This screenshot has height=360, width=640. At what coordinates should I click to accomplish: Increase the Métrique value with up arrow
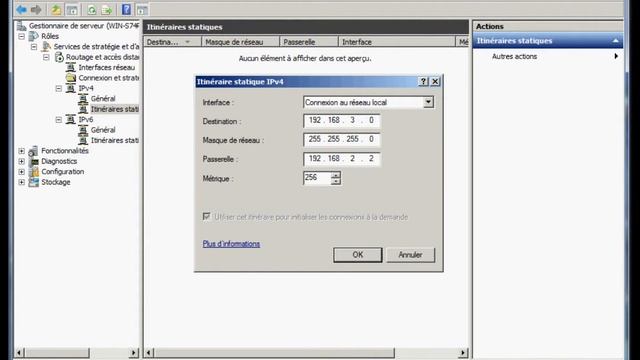tap(336, 175)
